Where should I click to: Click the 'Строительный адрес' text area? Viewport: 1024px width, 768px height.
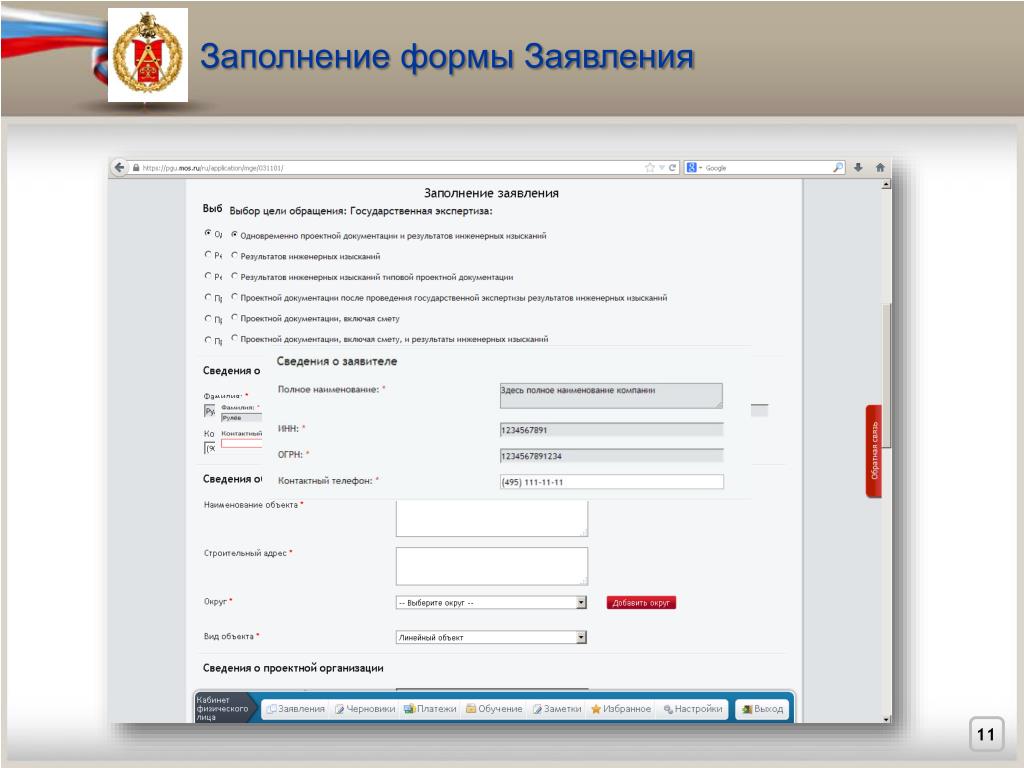[x=492, y=566]
